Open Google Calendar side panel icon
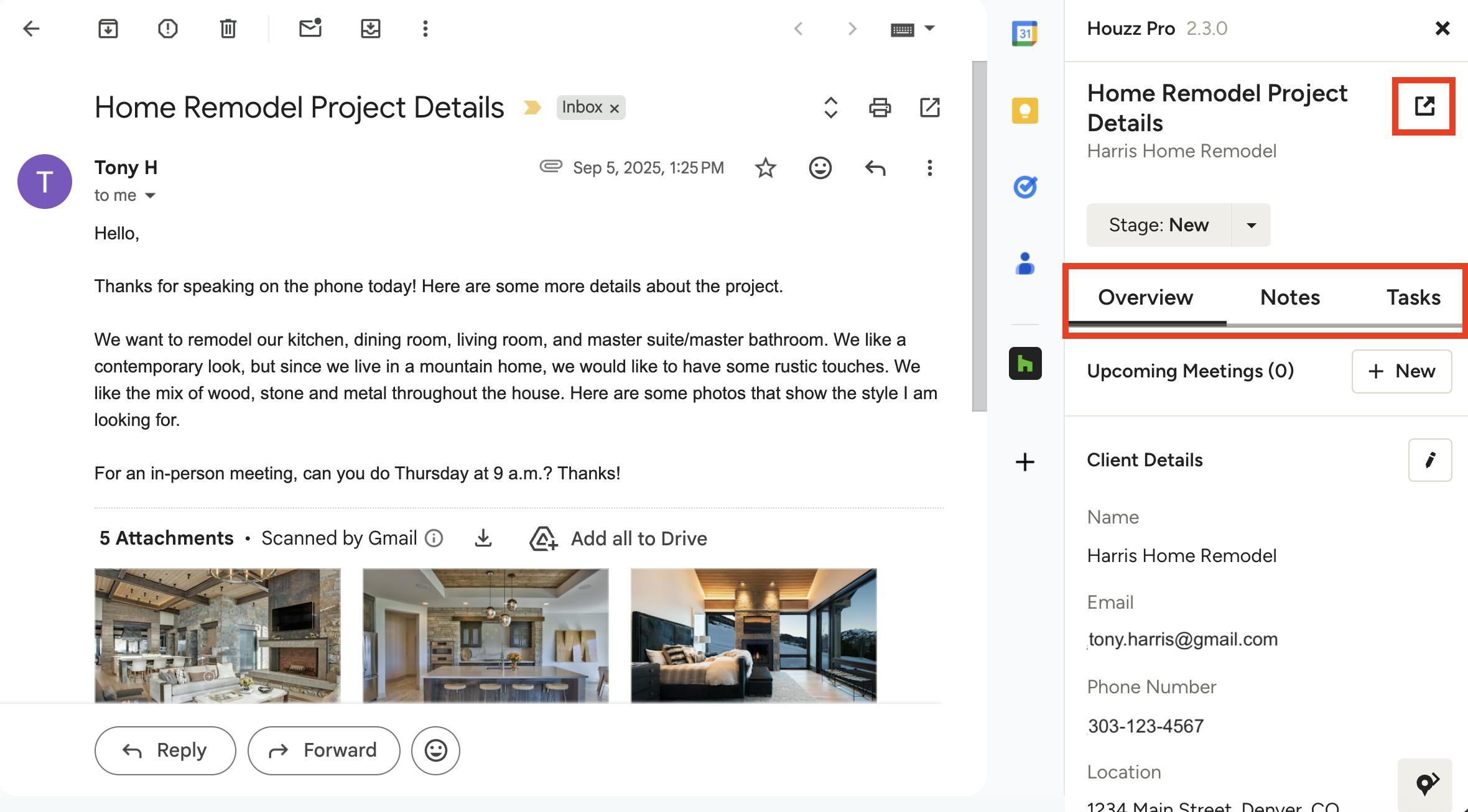 coord(1024,33)
